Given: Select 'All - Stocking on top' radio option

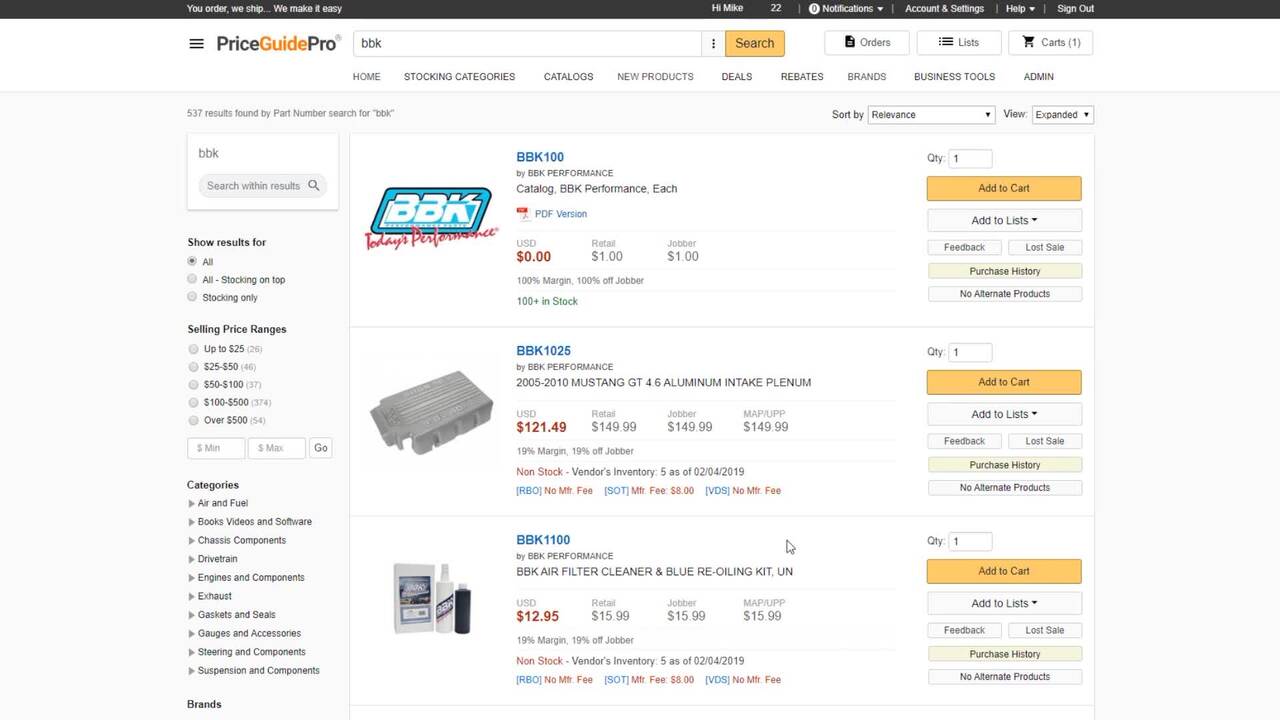Looking at the screenshot, I should pos(192,279).
